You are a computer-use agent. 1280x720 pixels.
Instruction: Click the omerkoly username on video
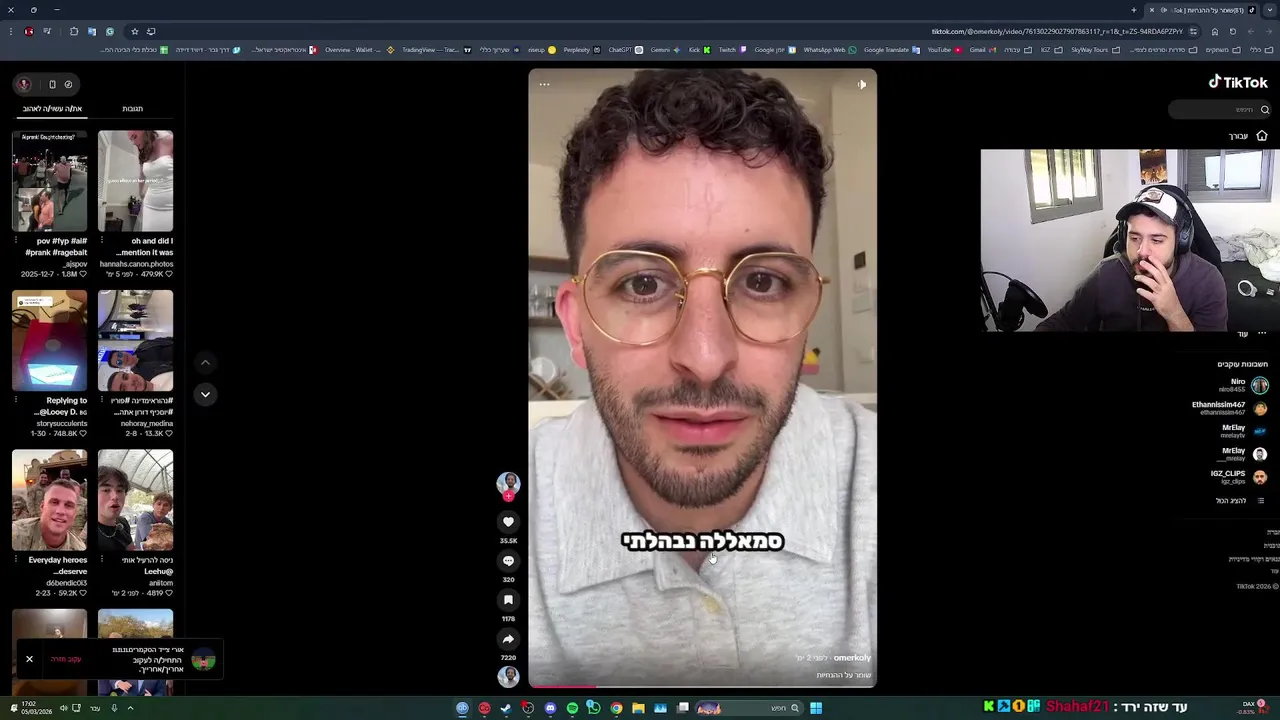[x=852, y=658]
